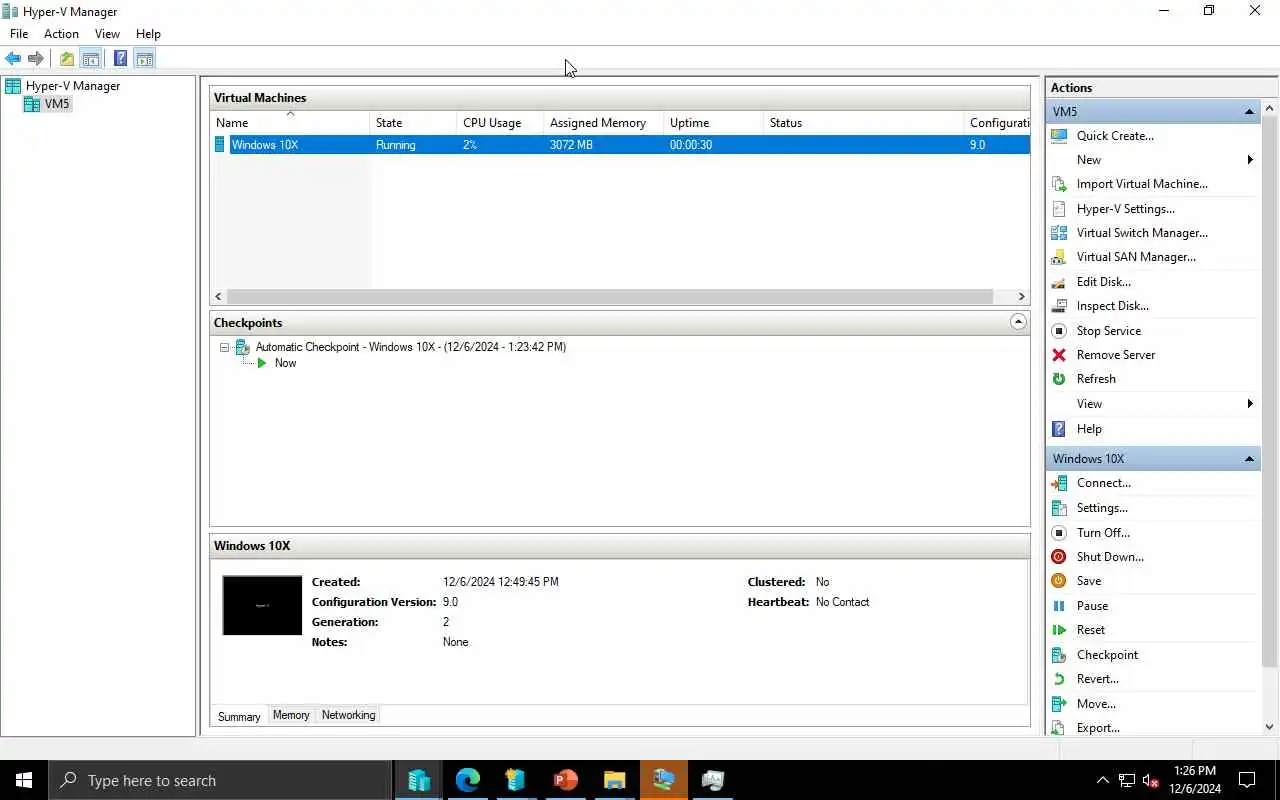Click Inspect Disk action
1280x800 pixels.
click(x=1112, y=306)
